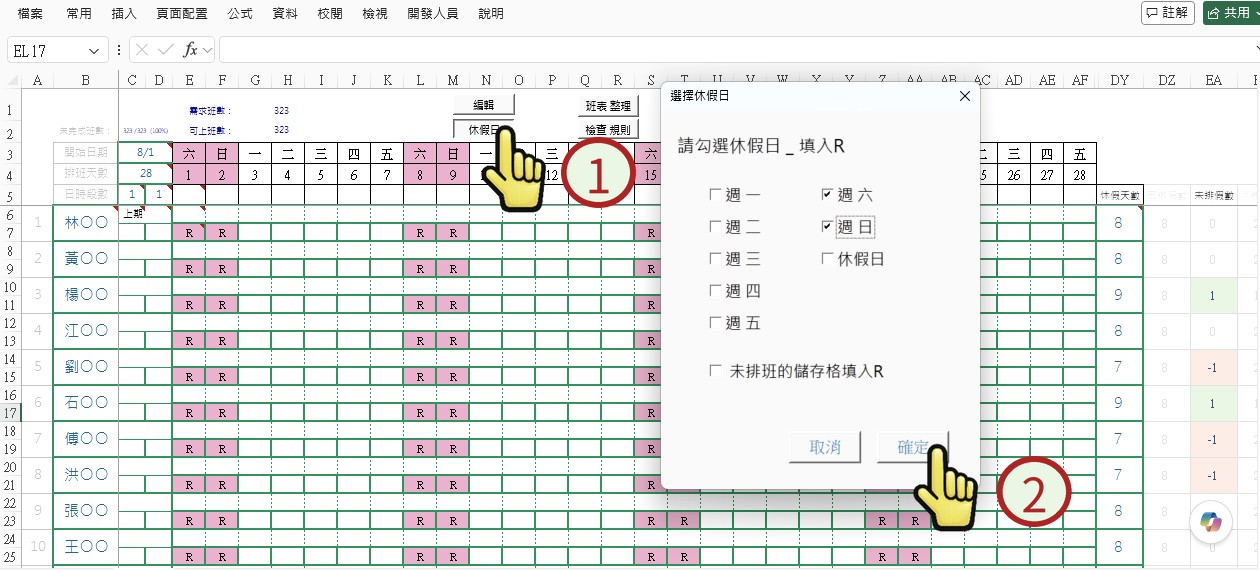Open the 插入 ribbon tab
Screen dimensions: 1260x570
124,14
